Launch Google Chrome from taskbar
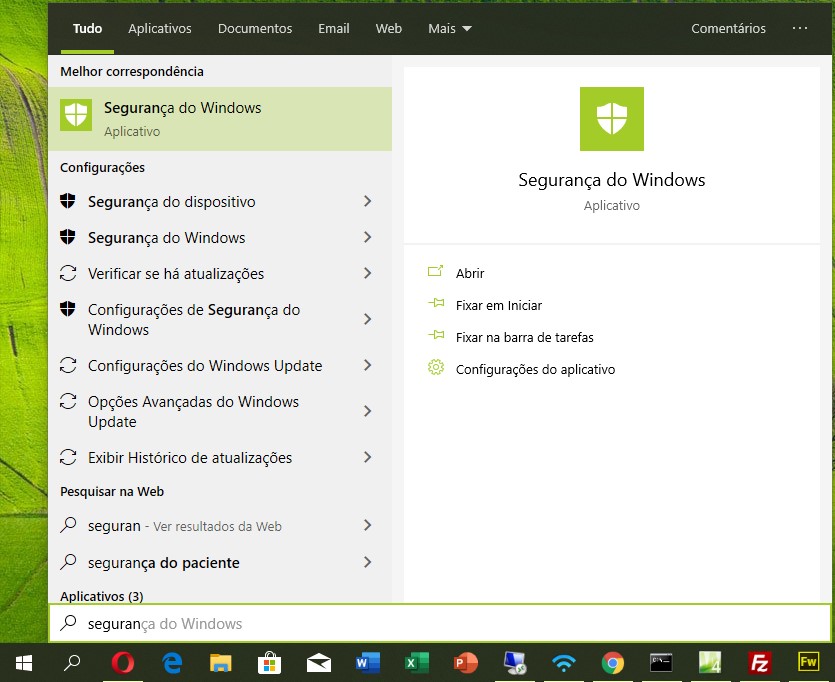This screenshot has height=682, width=835. tap(613, 663)
